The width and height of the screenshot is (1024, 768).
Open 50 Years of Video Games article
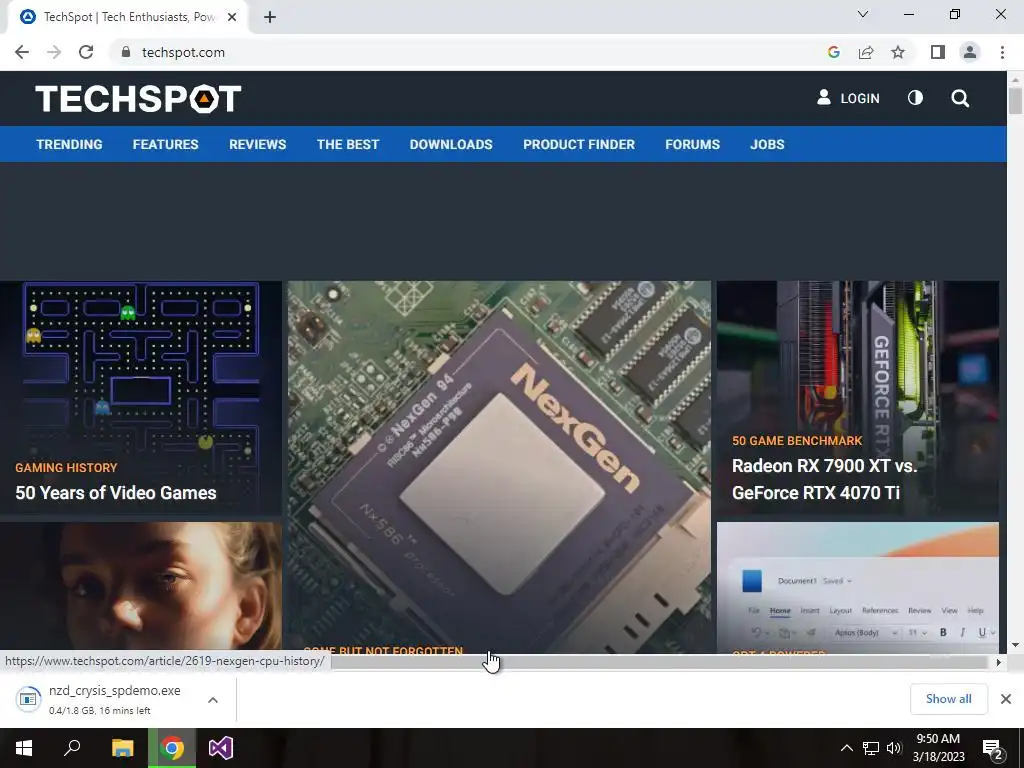pos(116,492)
